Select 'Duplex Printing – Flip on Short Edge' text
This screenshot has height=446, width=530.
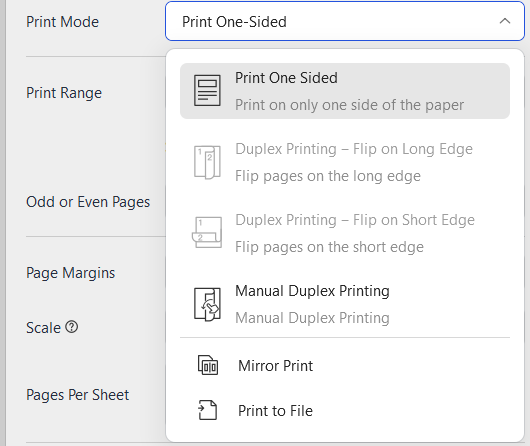pos(355,220)
